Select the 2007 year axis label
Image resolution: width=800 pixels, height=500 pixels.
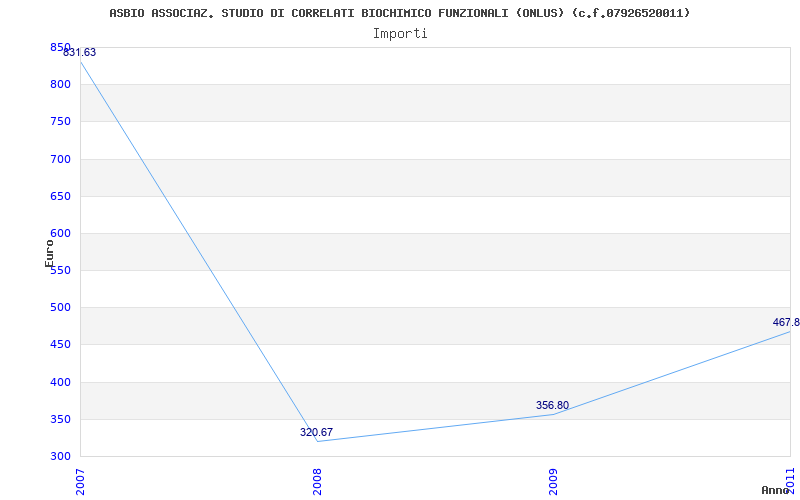80,482
